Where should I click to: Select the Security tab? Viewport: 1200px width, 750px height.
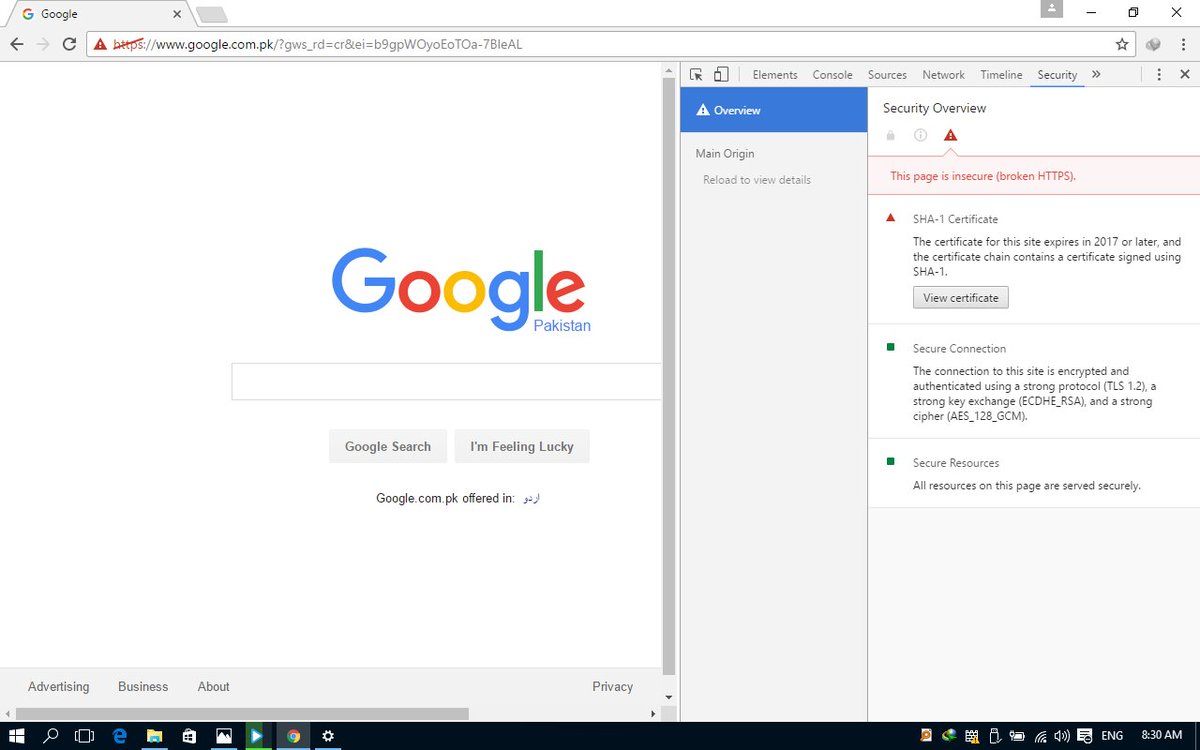[1057, 75]
